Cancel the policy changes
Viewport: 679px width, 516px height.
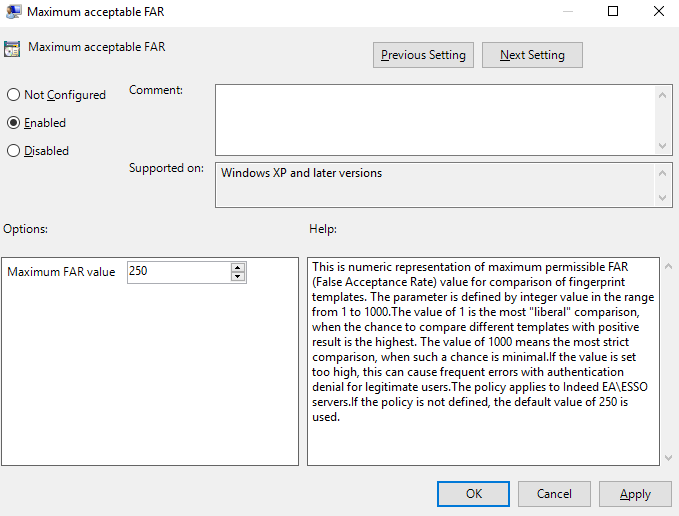[x=554, y=494]
